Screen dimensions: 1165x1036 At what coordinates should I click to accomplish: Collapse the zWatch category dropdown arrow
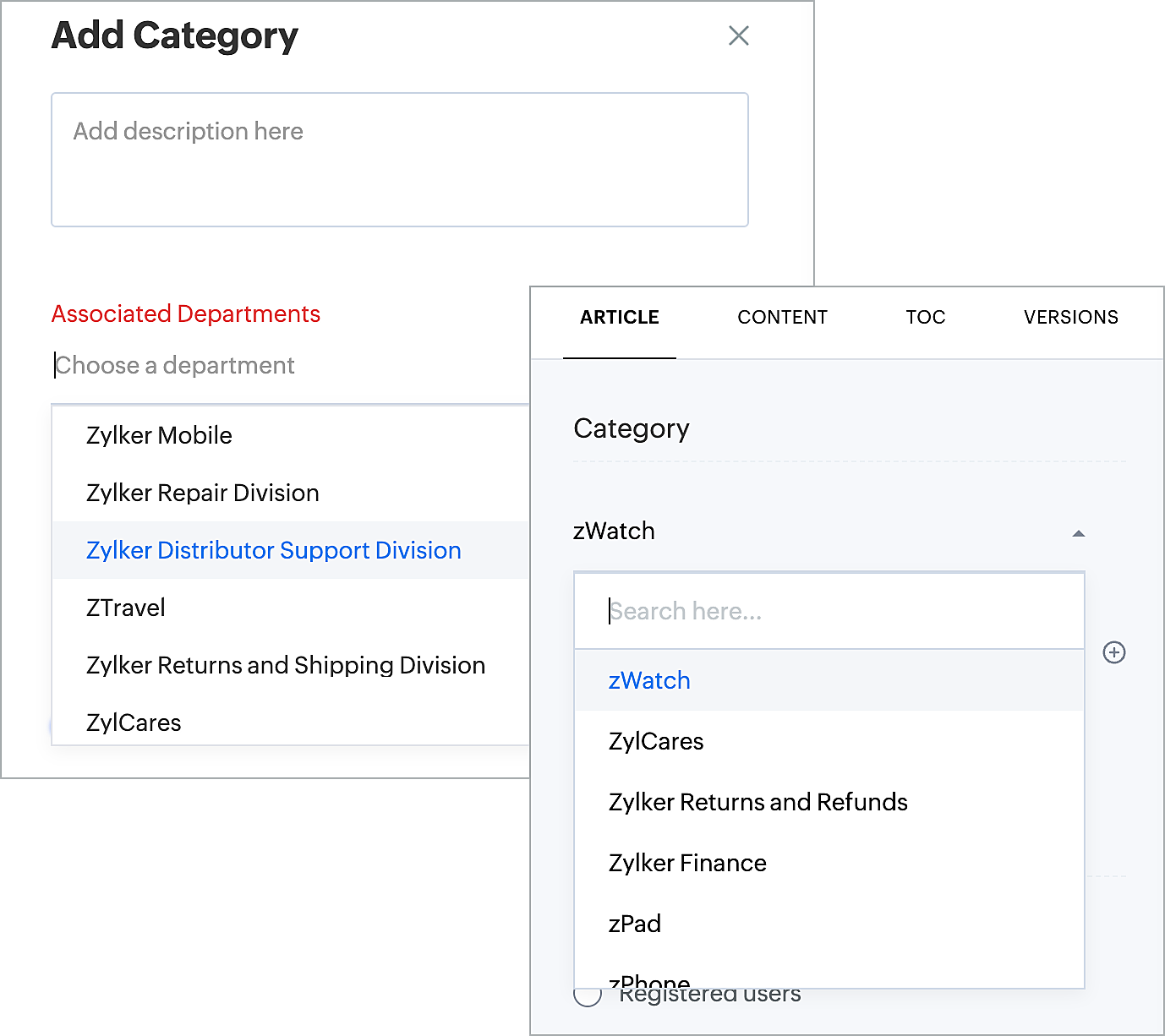click(x=1078, y=533)
